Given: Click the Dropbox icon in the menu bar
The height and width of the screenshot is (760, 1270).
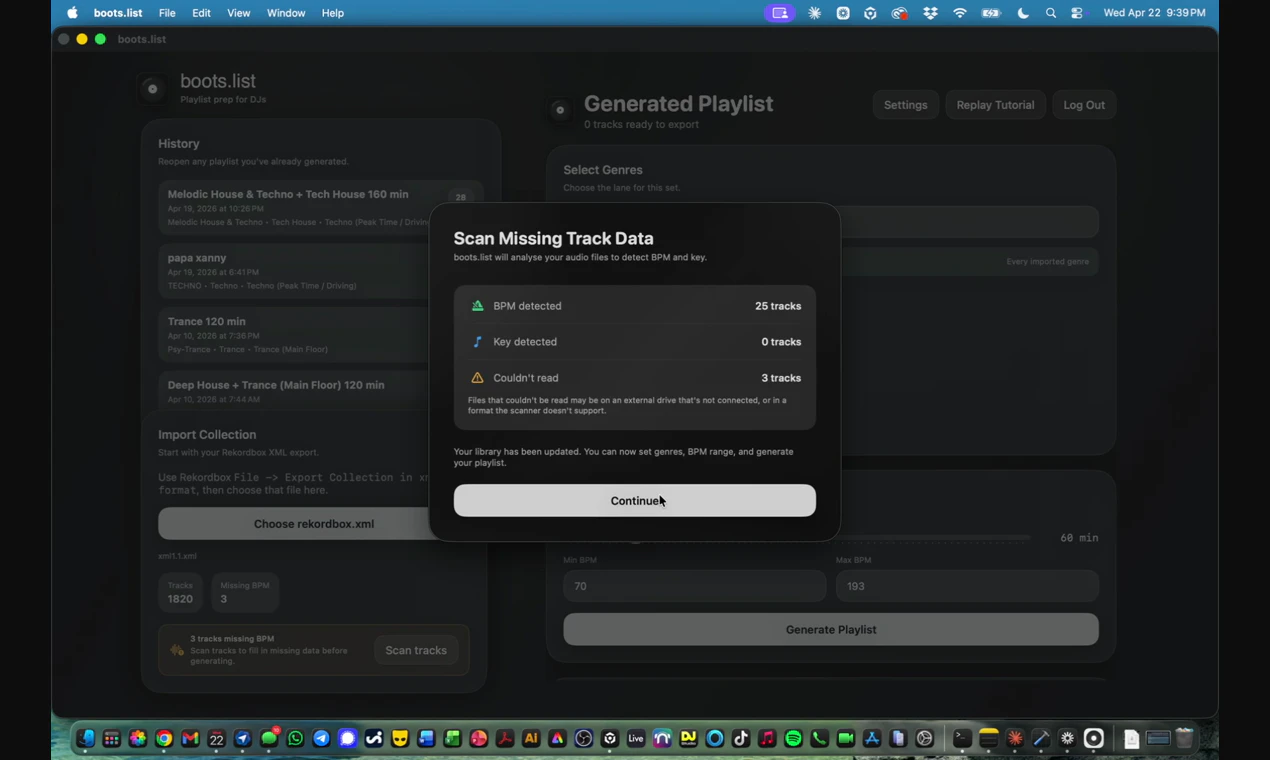Looking at the screenshot, I should pyautogui.click(x=930, y=13).
